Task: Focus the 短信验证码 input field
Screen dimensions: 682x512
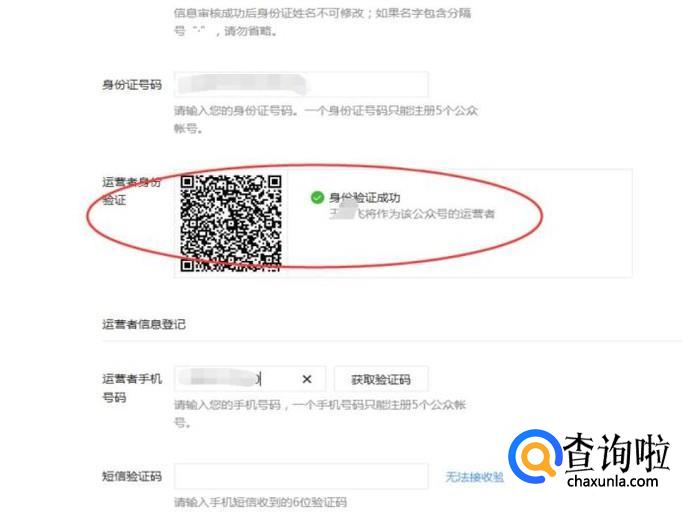Action: point(301,476)
